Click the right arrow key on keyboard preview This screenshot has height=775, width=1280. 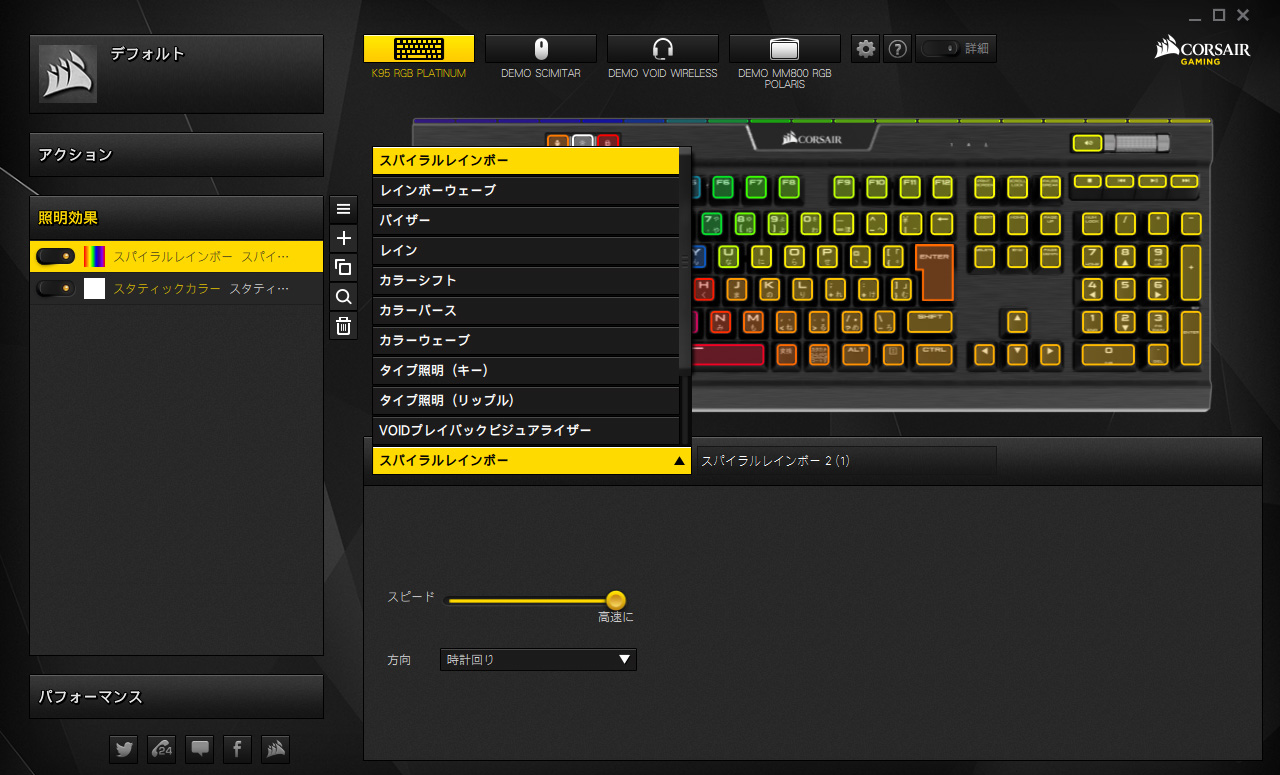(x=1050, y=353)
